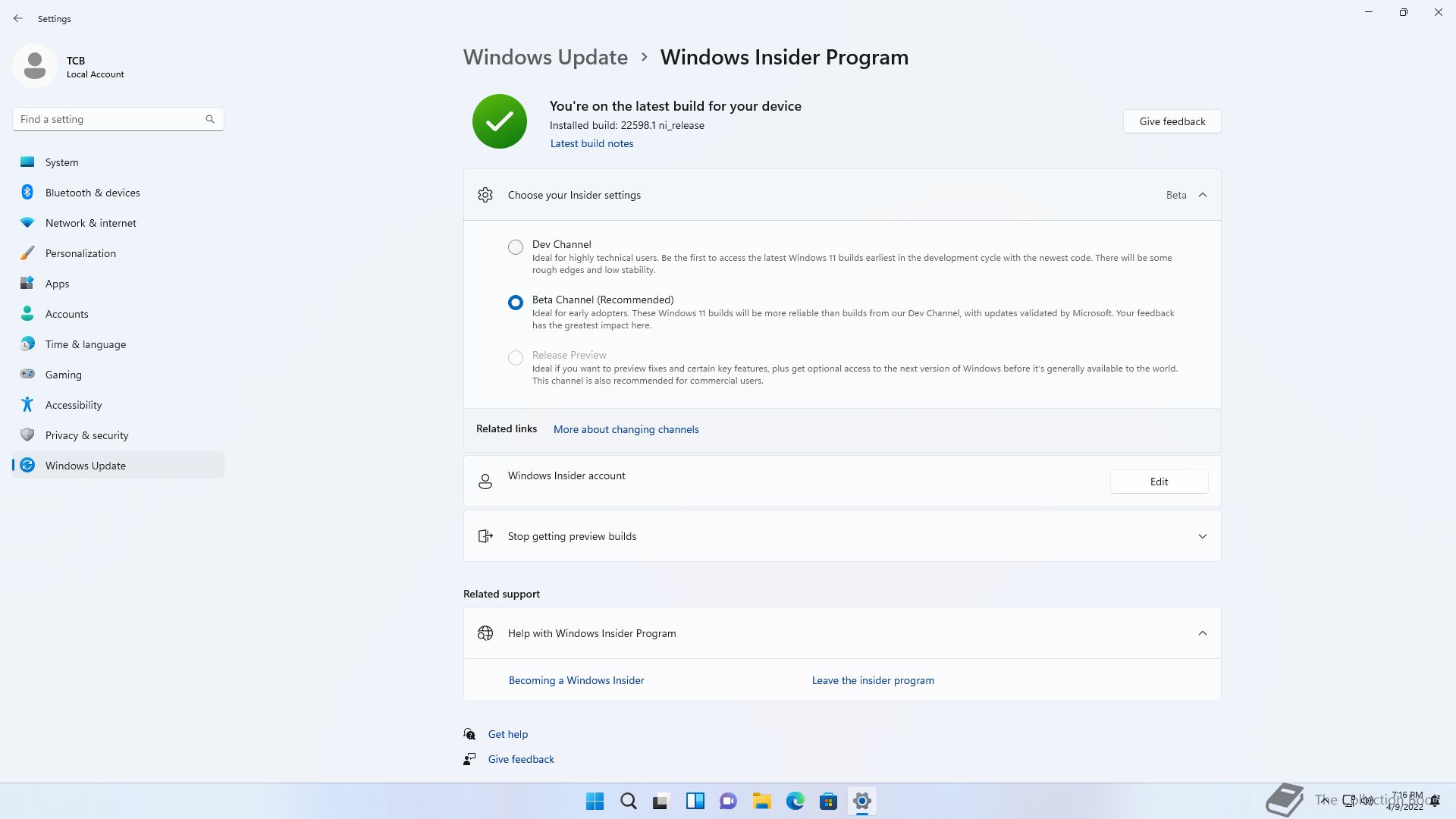This screenshot has height=819, width=1456.
Task: Click the Get help link
Action: [x=508, y=734]
